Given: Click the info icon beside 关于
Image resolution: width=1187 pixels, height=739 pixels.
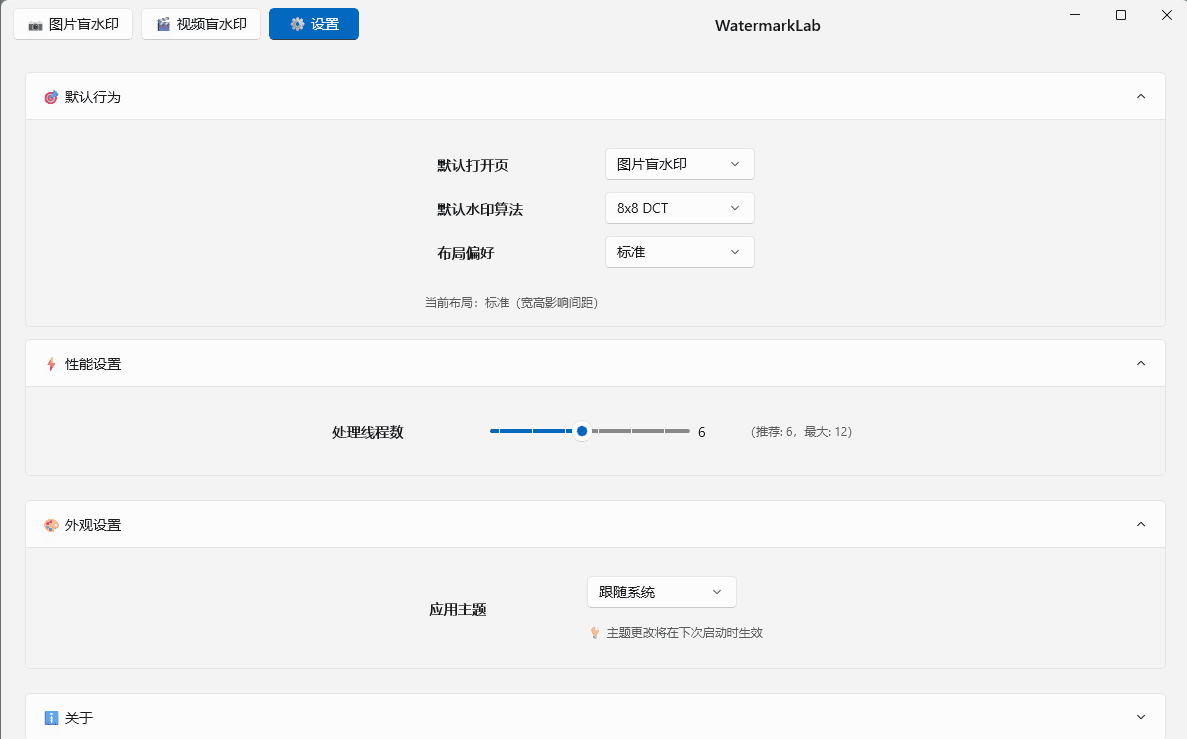Looking at the screenshot, I should (x=51, y=718).
